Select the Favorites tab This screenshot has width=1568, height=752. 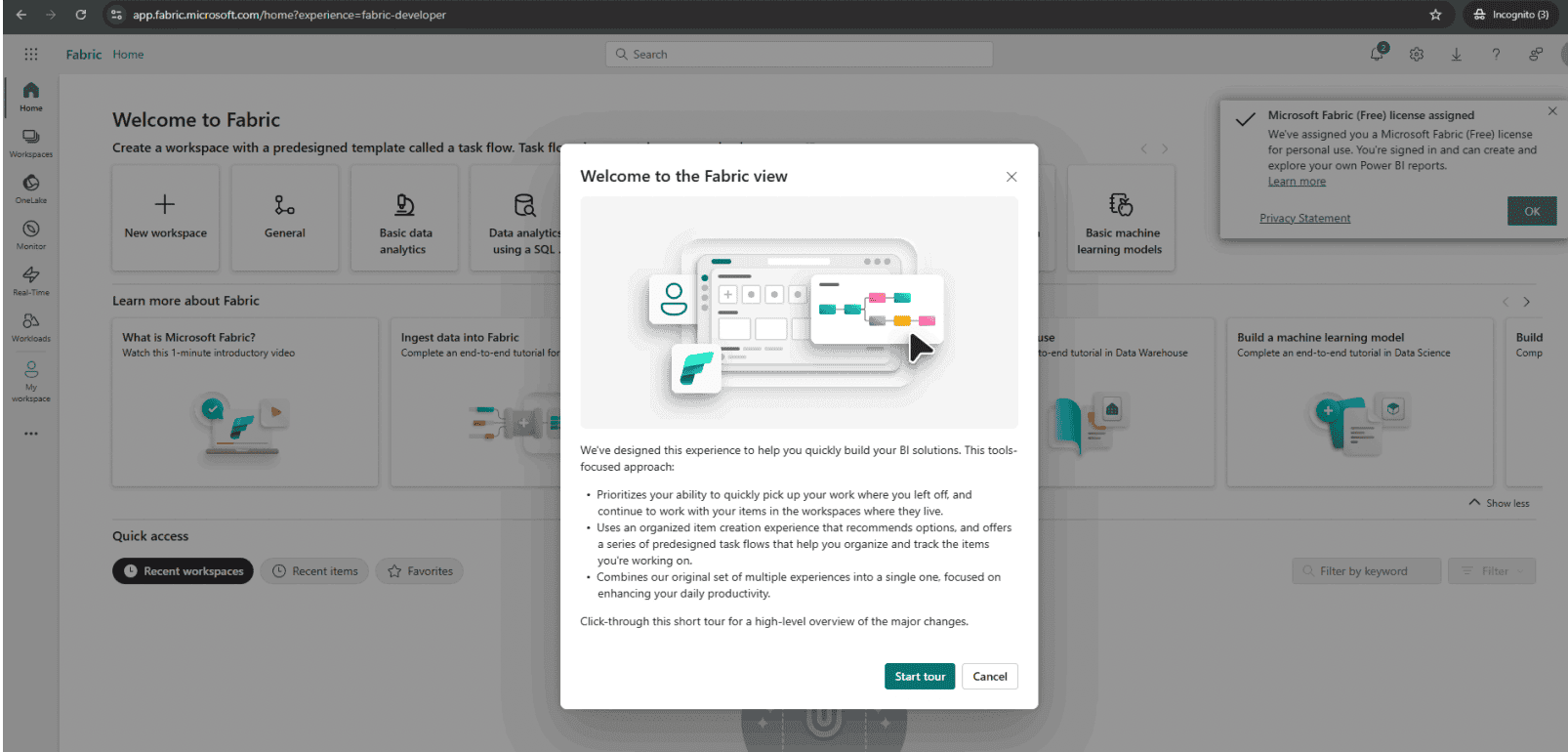coord(420,571)
